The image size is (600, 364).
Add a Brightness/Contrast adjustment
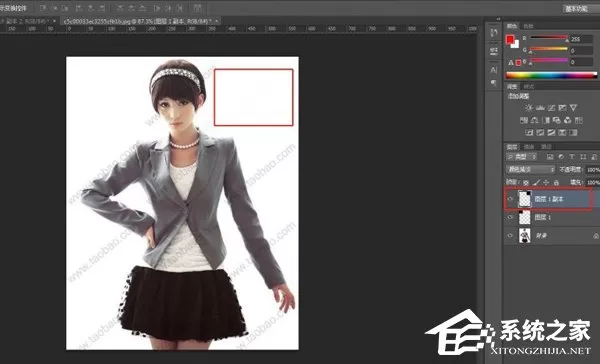coord(529,108)
